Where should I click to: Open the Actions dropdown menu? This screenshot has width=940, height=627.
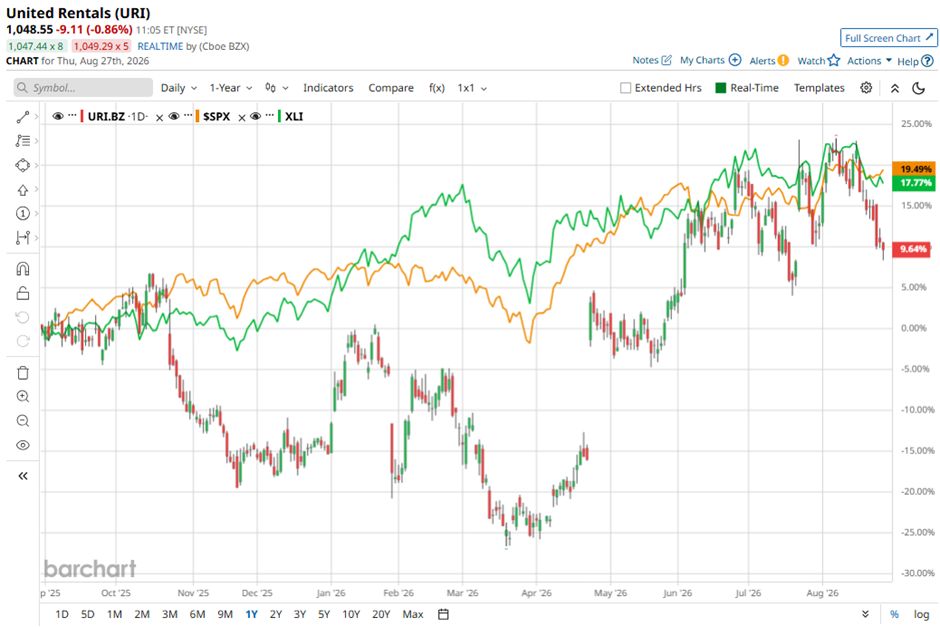coord(869,61)
